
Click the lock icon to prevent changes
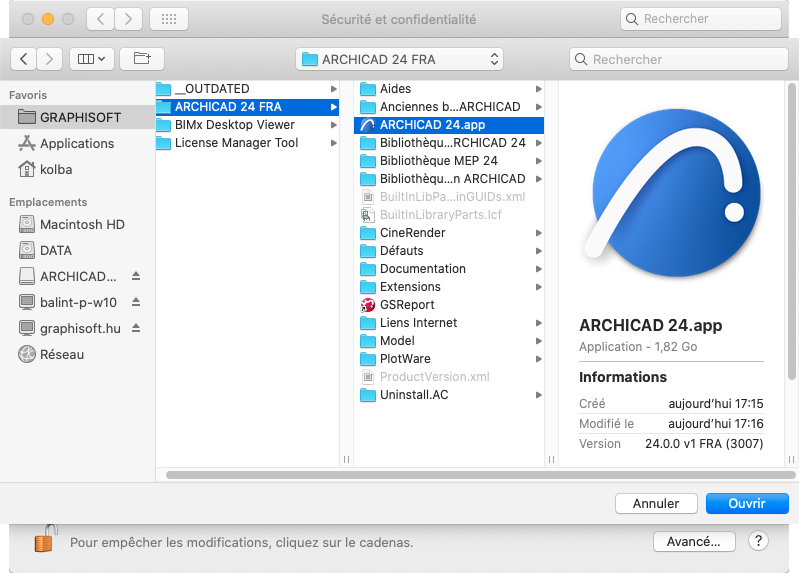tap(45, 539)
